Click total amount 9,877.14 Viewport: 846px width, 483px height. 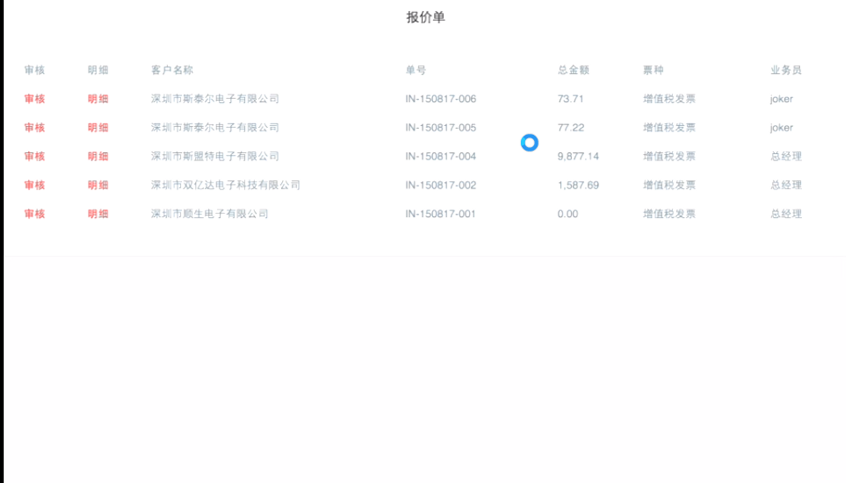click(578, 156)
